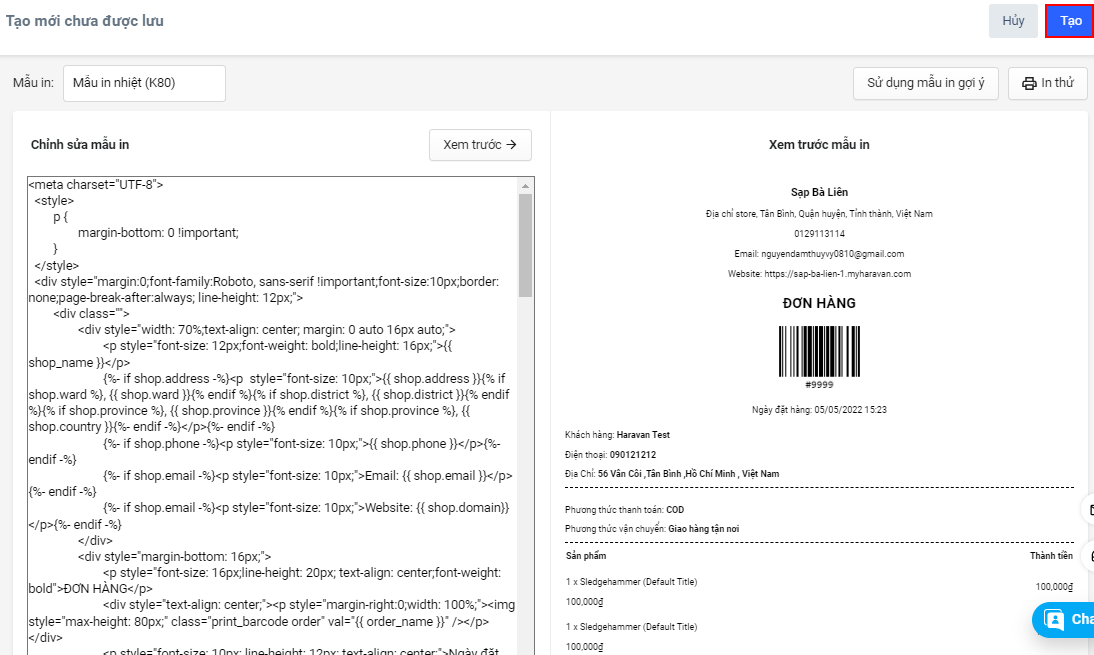Click Sử dụng mẫu in gợi ý

click(925, 83)
